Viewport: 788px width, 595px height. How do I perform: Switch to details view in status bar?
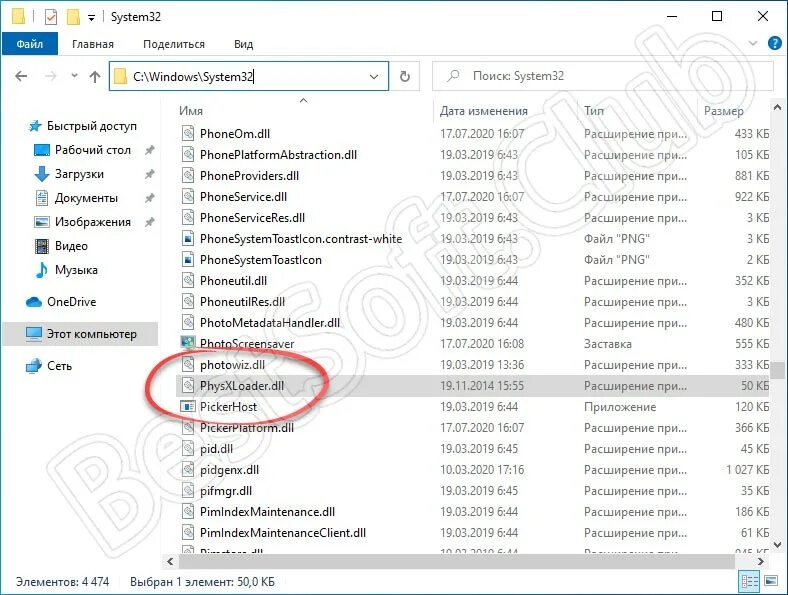coord(749,581)
